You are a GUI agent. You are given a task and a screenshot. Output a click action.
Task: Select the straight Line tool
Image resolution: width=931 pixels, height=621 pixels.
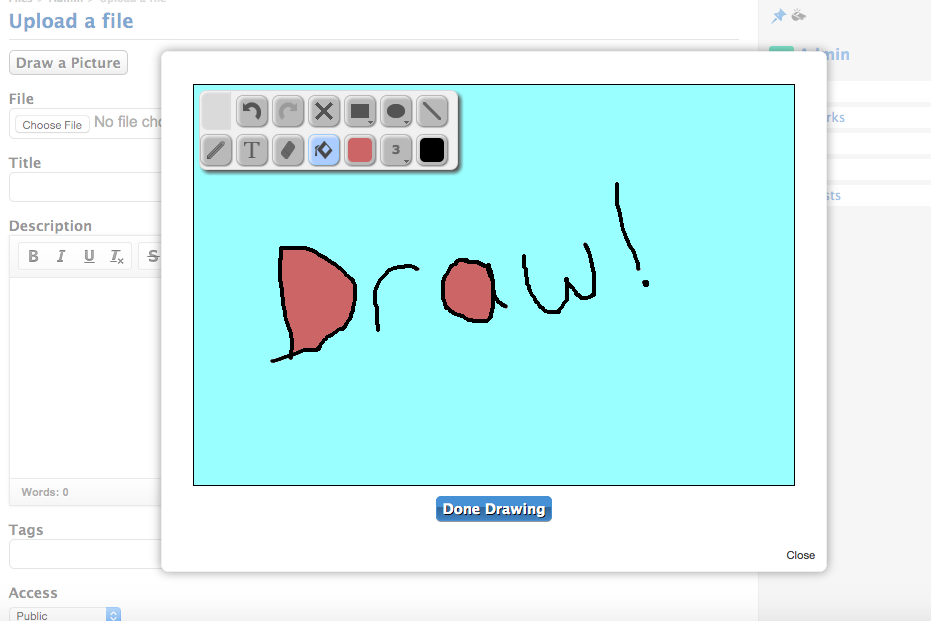(x=432, y=111)
